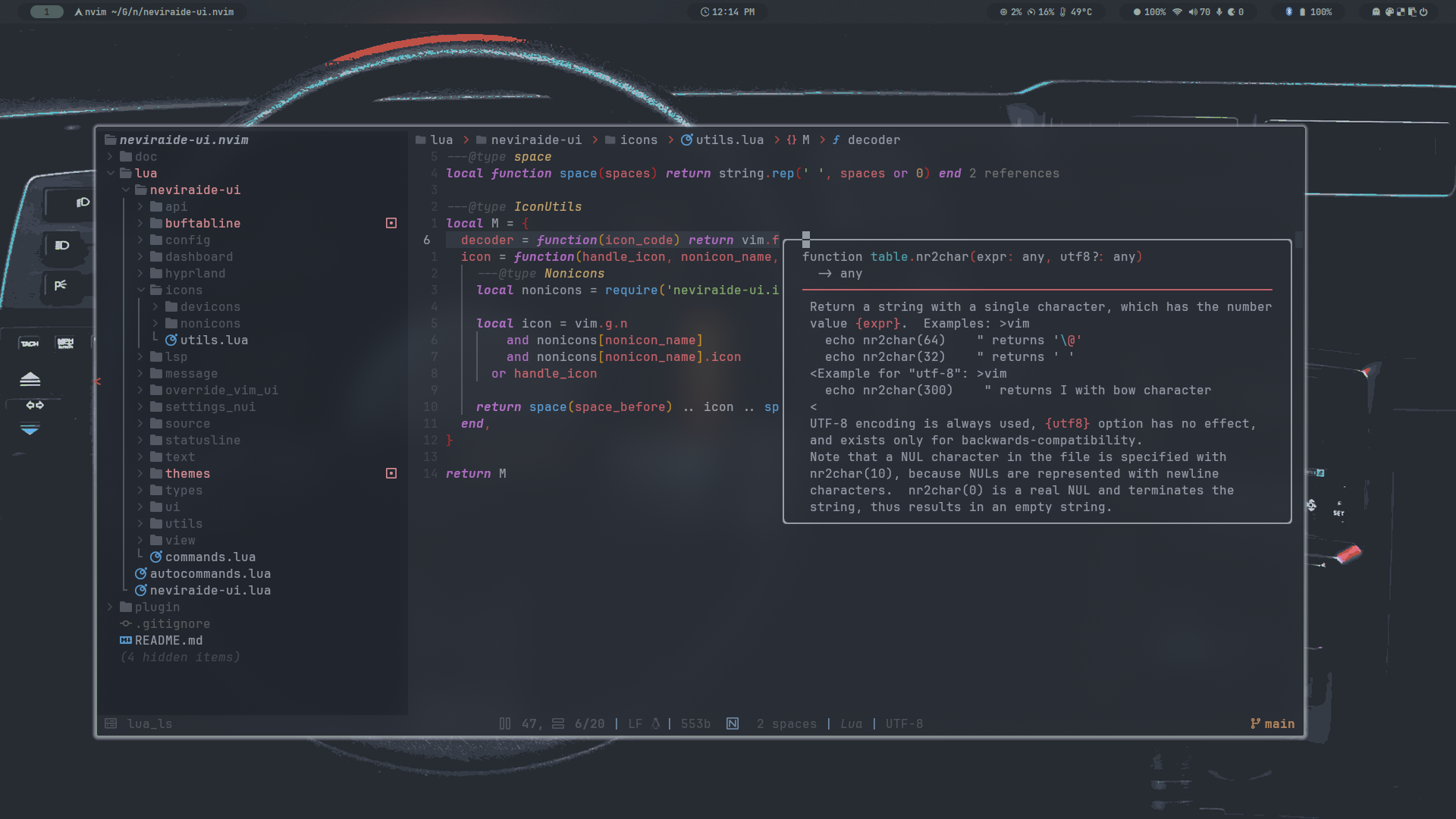Viewport: 1456px width, 819px height.
Task: Click the git branch main icon
Action: coord(1255,723)
